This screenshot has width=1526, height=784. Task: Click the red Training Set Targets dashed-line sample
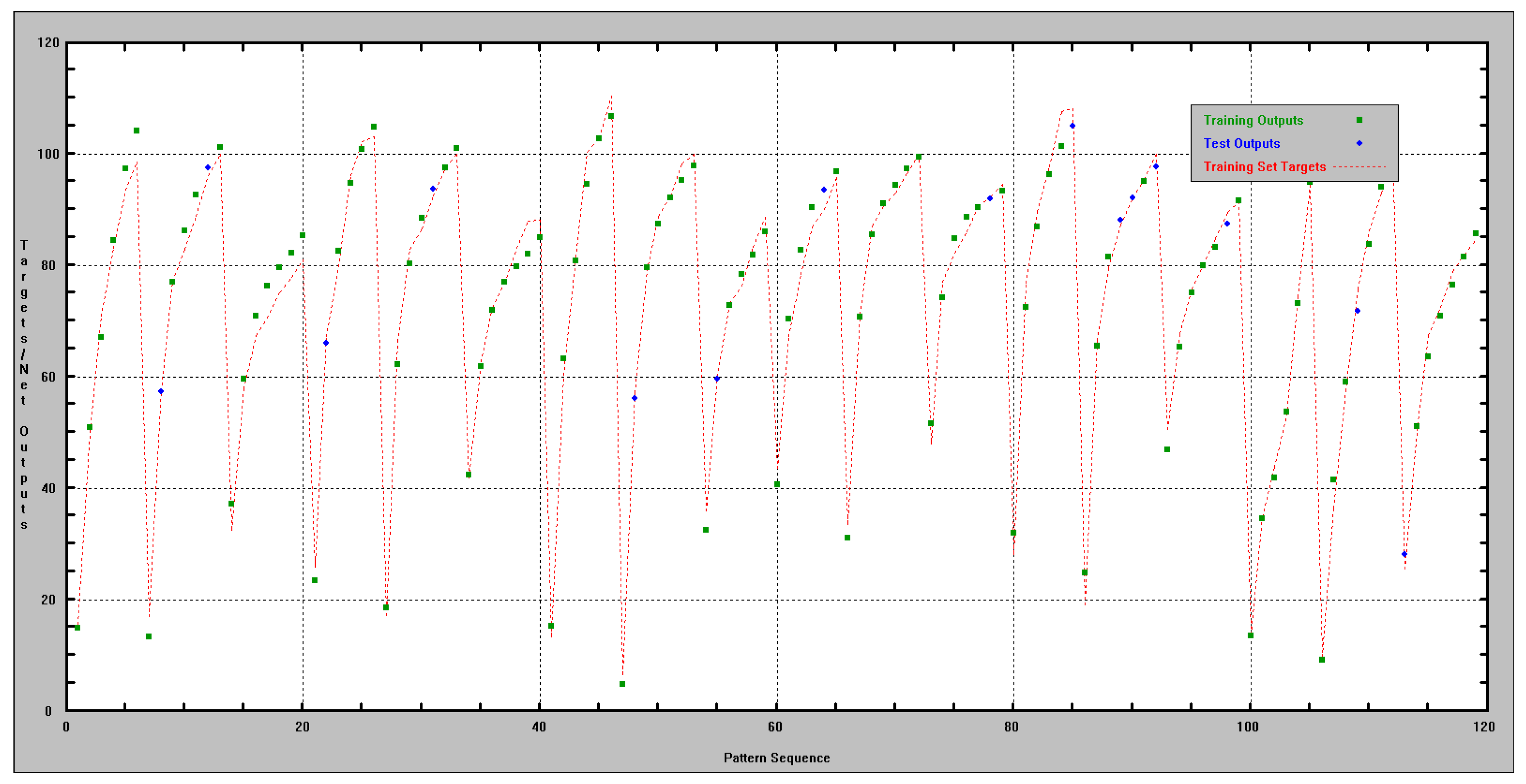(x=1359, y=167)
